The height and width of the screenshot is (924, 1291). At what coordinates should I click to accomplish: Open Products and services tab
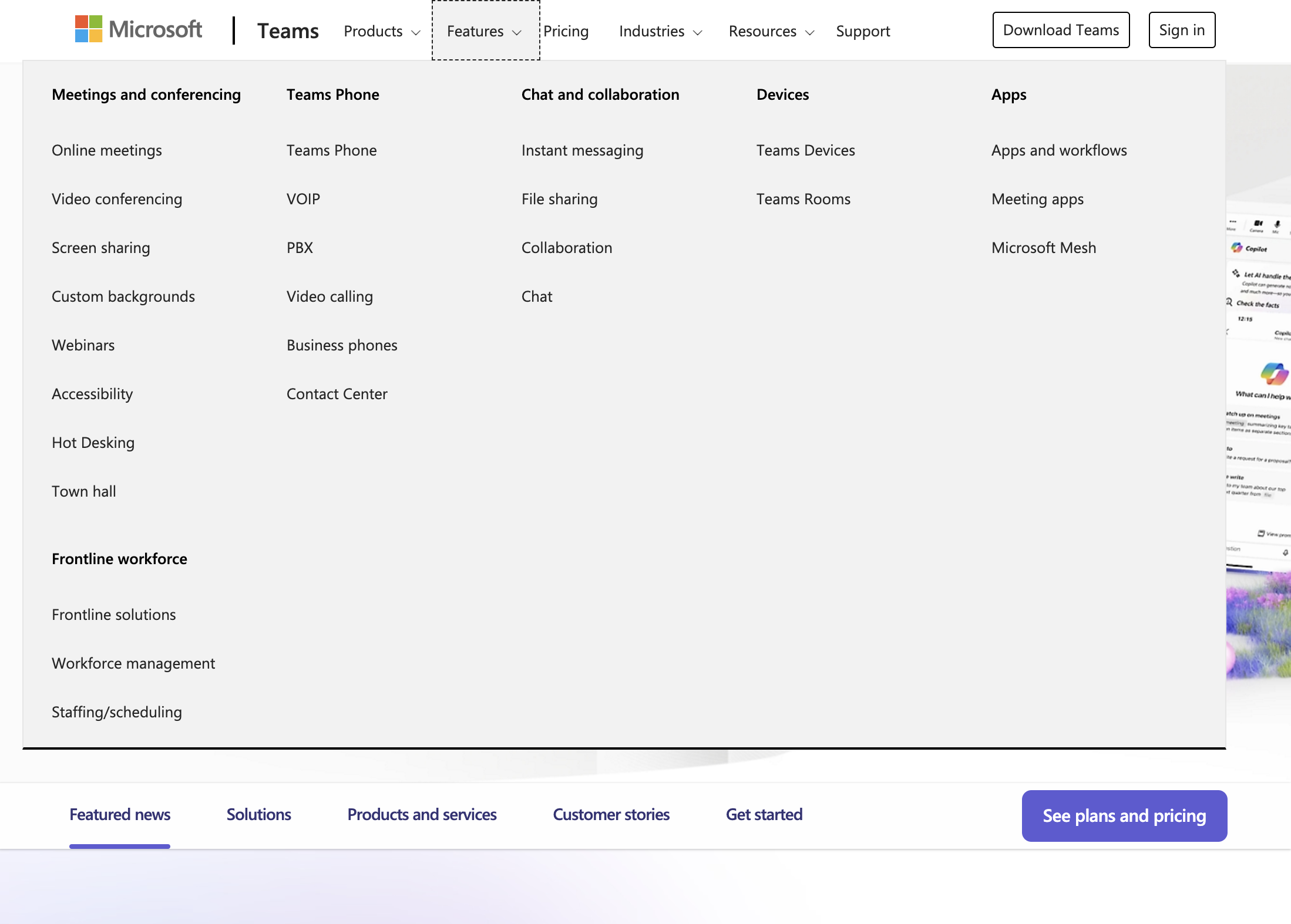(421, 814)
